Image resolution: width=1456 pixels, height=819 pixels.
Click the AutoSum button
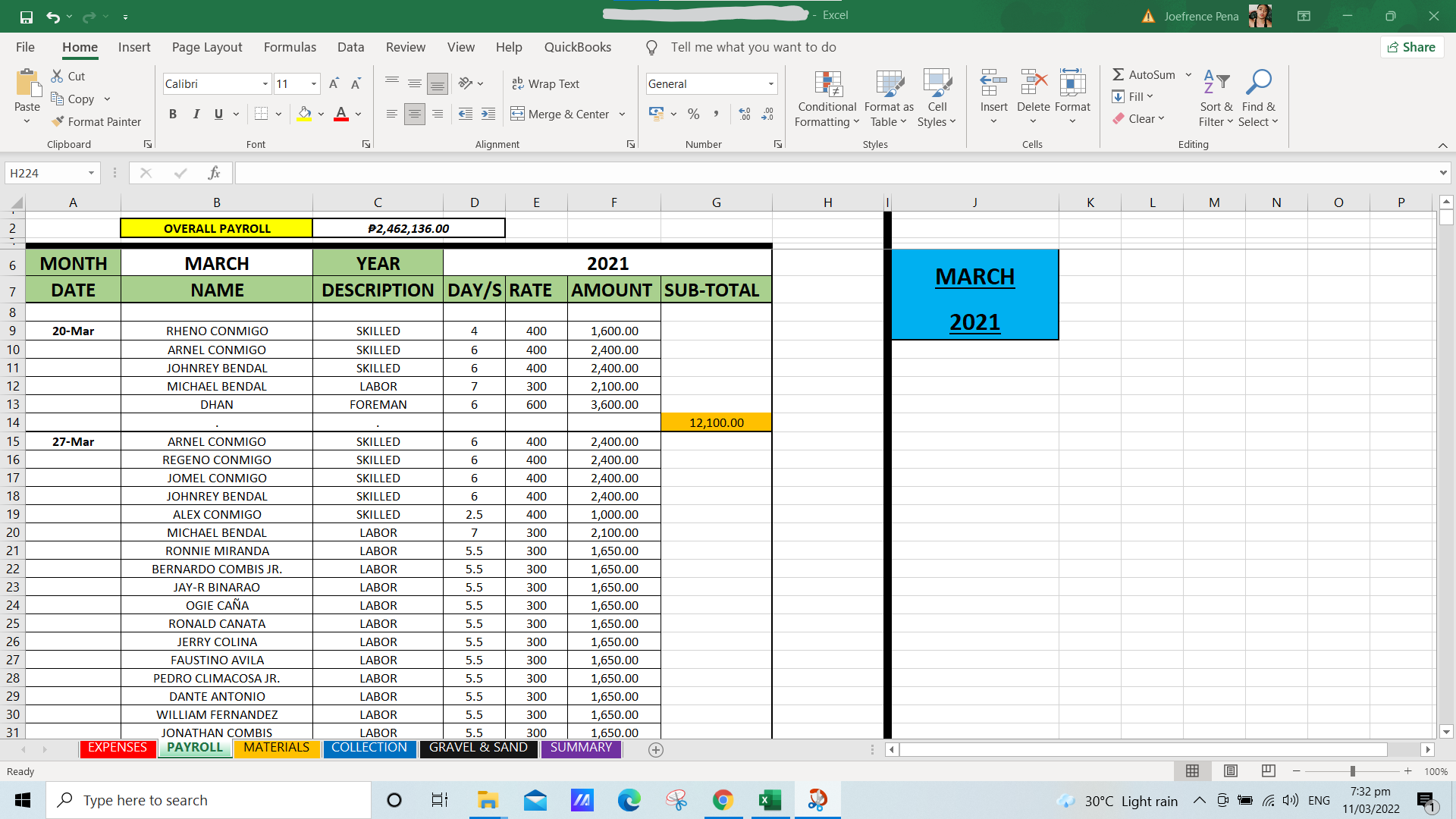[x=1144, y=74]
